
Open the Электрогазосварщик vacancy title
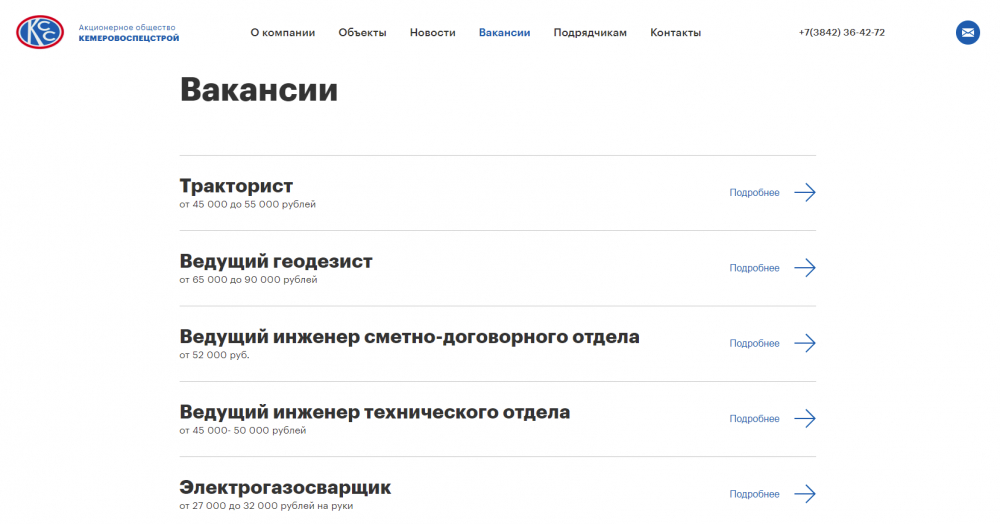pyautogui.click(x=285, y=488)
